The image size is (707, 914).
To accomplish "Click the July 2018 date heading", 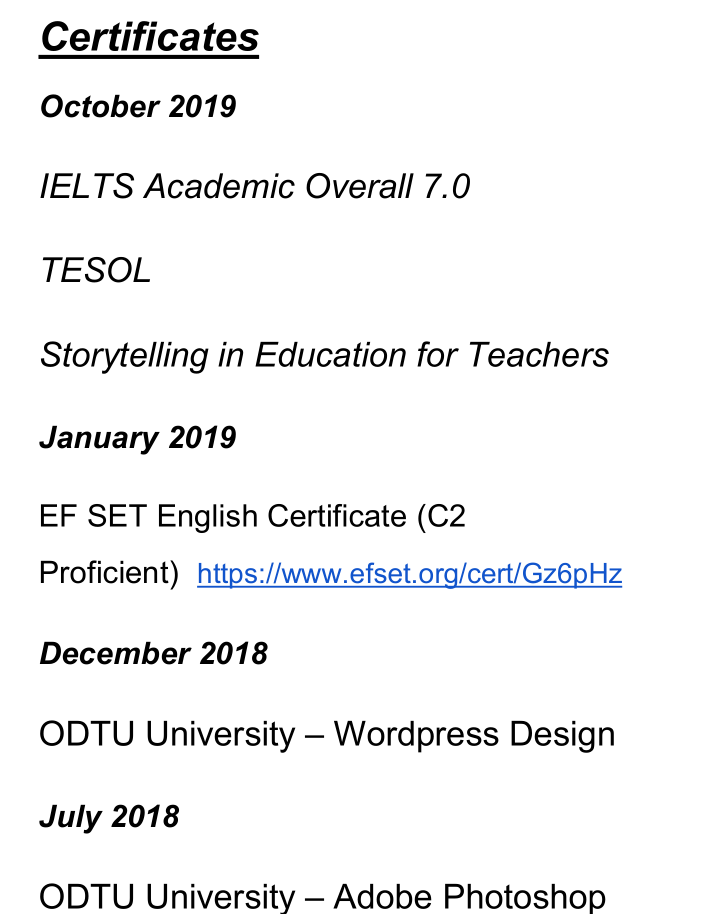I will tap(109, 816).
